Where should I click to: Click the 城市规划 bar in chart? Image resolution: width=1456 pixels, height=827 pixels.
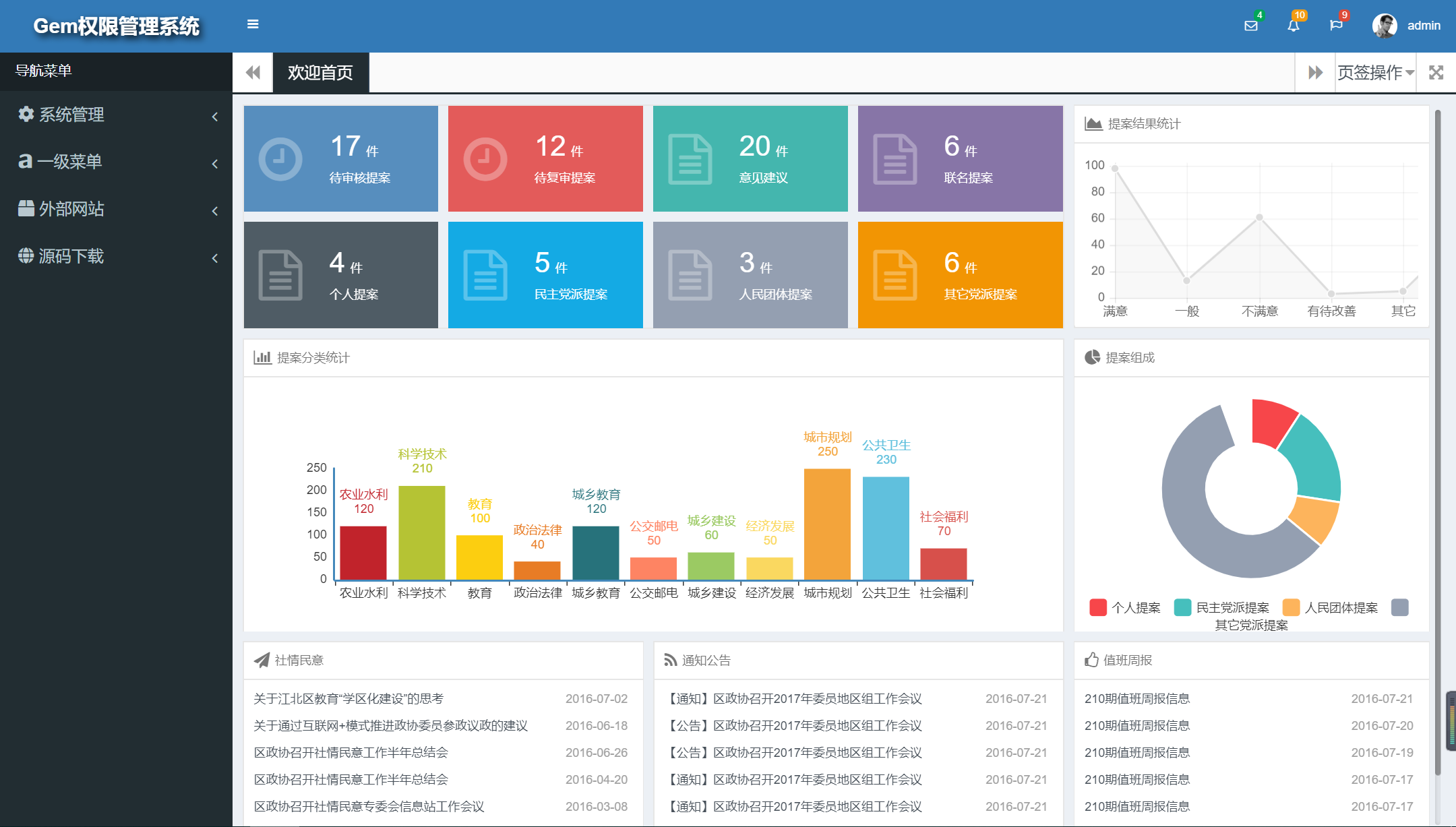point(827,524)
